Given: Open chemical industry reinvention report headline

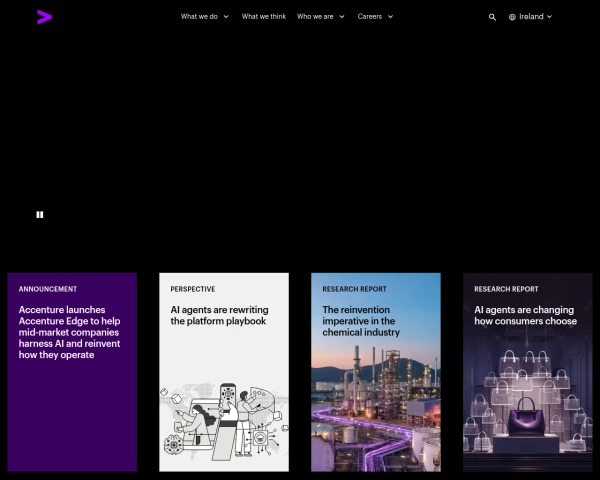Looking at the screenshot, I should click(361, 321).
